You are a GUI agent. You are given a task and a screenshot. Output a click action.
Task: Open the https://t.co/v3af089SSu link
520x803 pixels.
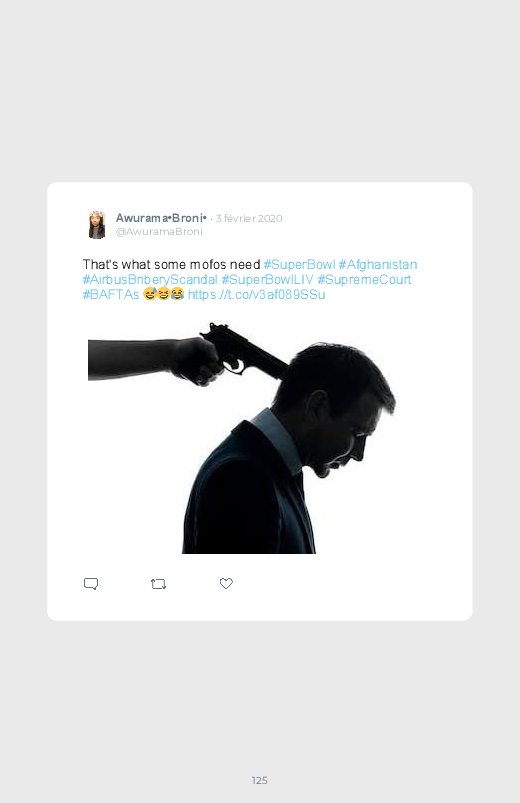tap(257, 294)
